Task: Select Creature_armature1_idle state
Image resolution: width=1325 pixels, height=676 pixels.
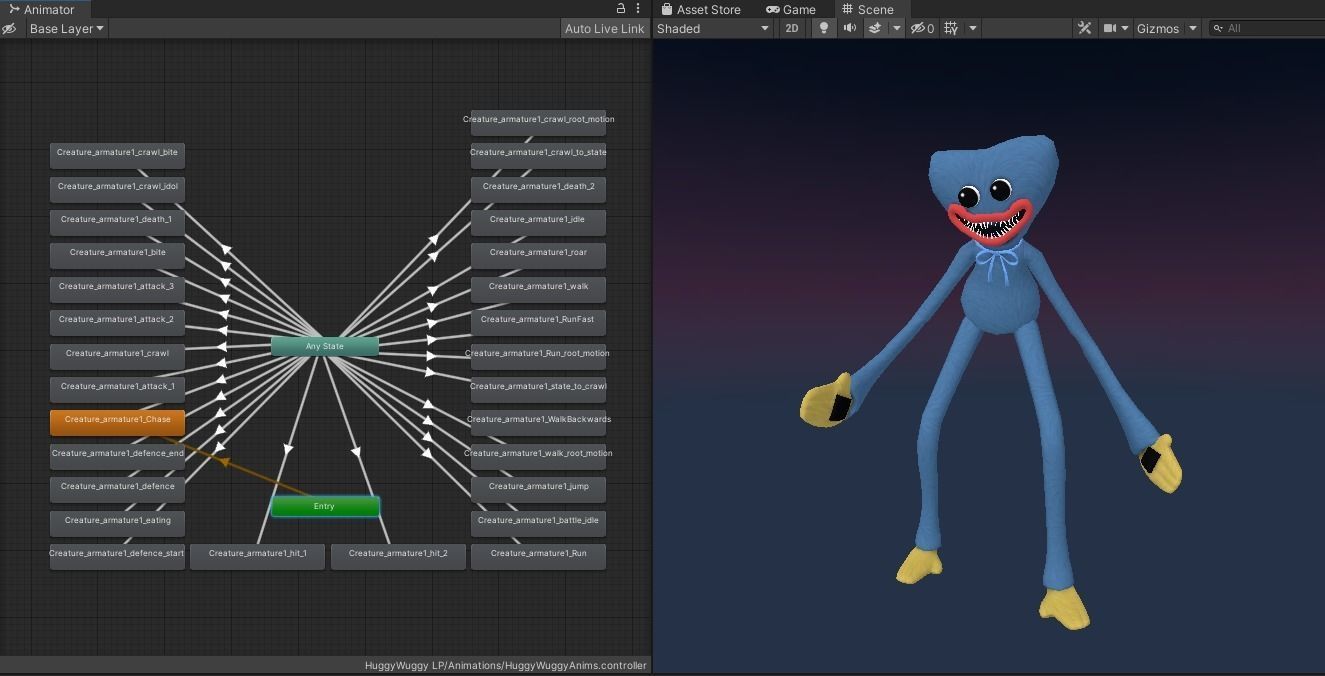Action: (538, 221)
